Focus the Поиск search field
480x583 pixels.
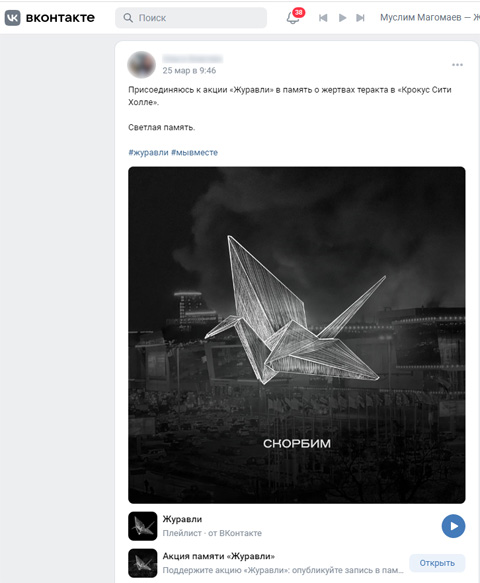(191, 18)
